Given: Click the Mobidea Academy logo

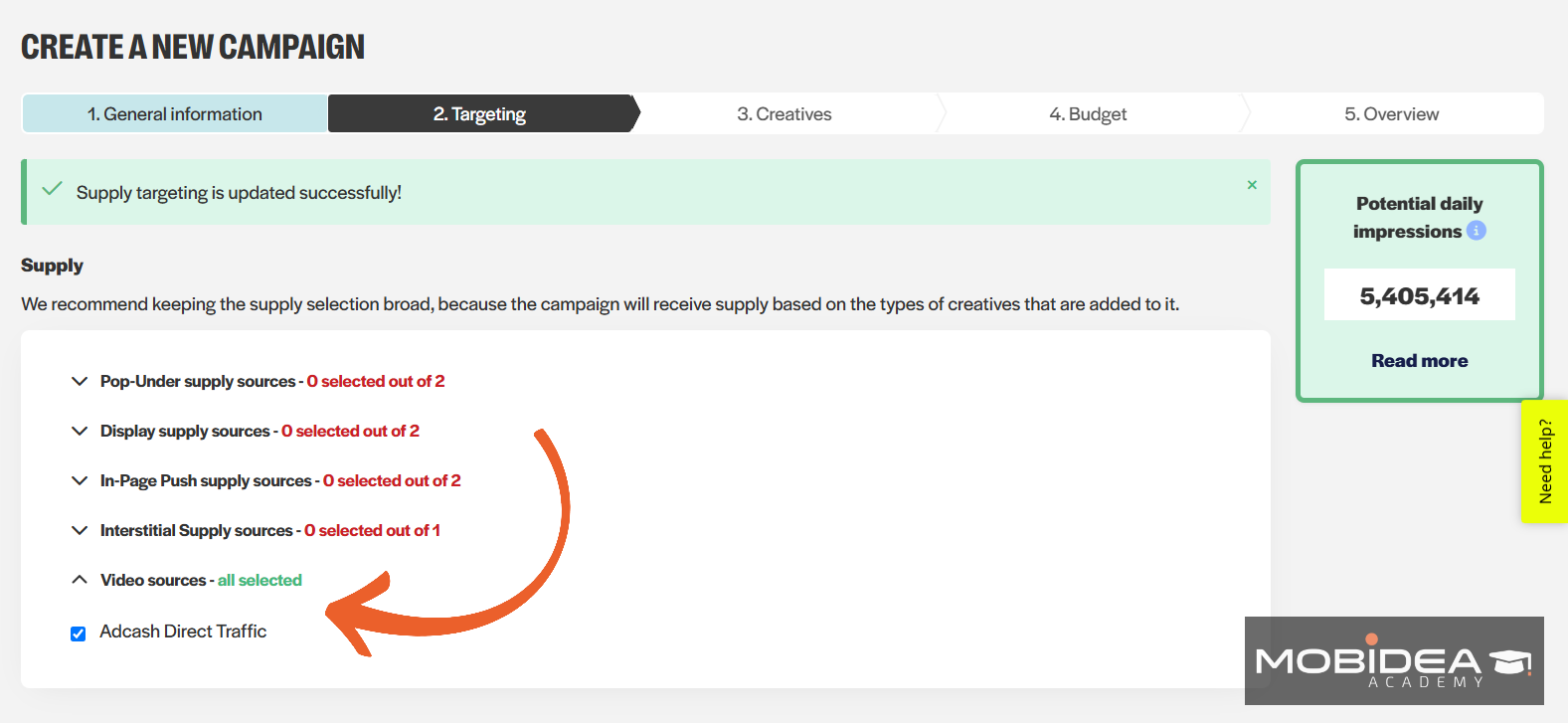Looking at the screenshot, I should [x=1394, y=660].
